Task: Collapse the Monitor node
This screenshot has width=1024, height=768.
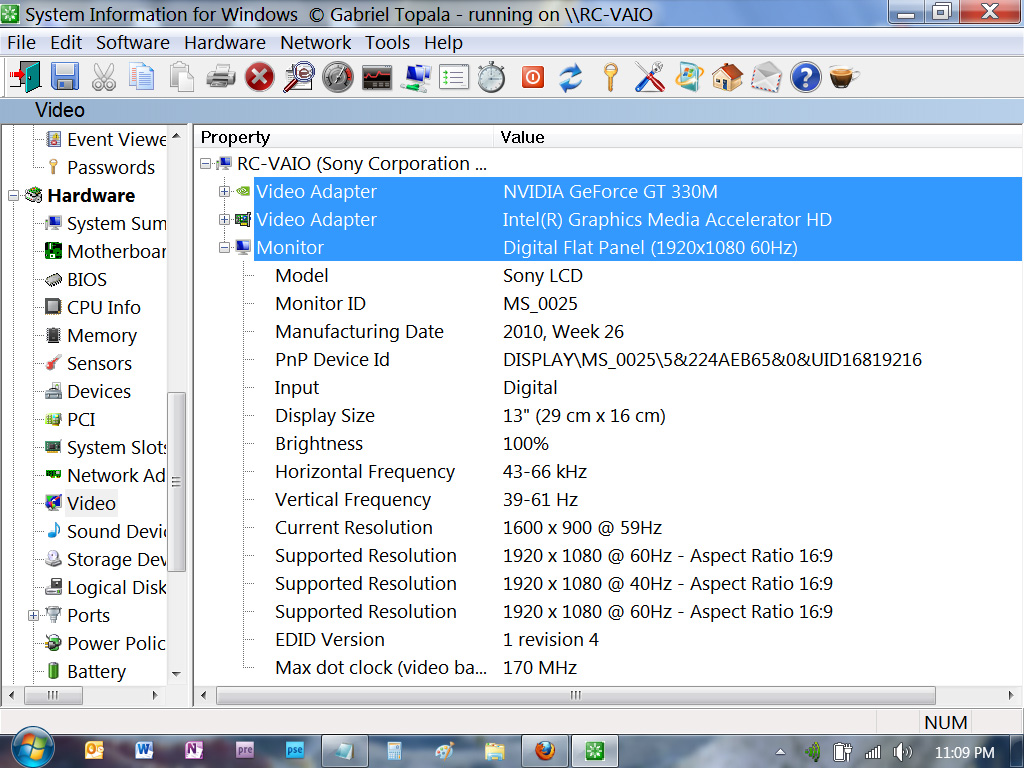Action: [x=225, y=248]
